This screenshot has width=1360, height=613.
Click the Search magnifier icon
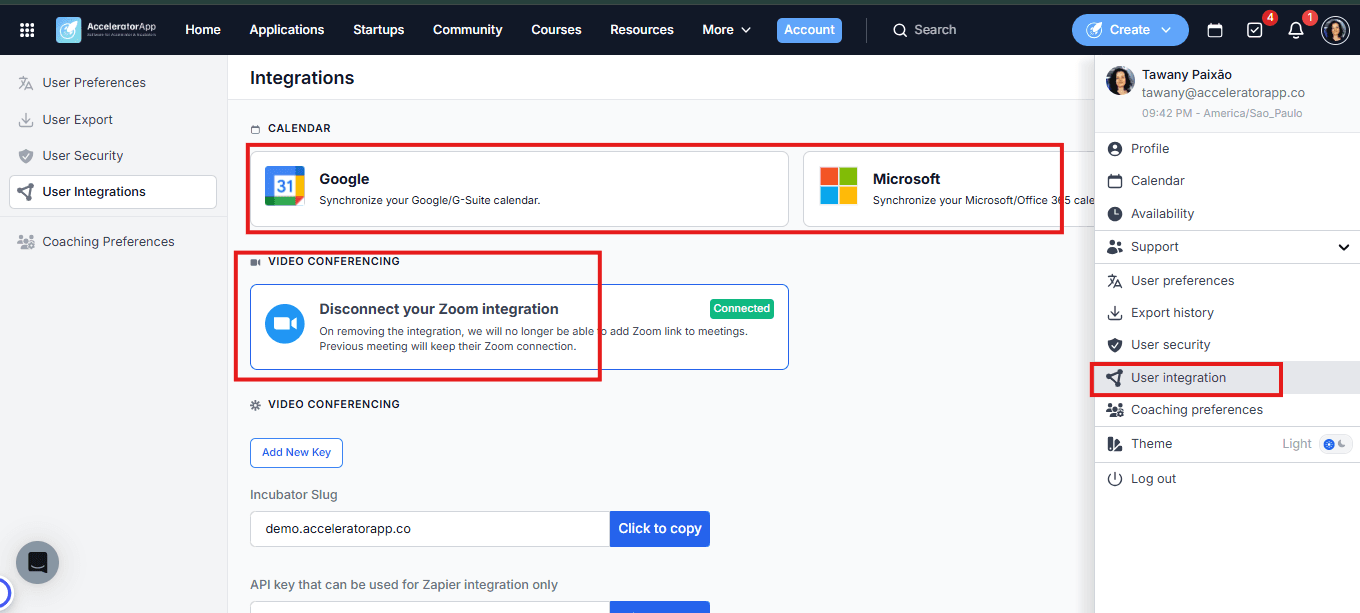900,30
